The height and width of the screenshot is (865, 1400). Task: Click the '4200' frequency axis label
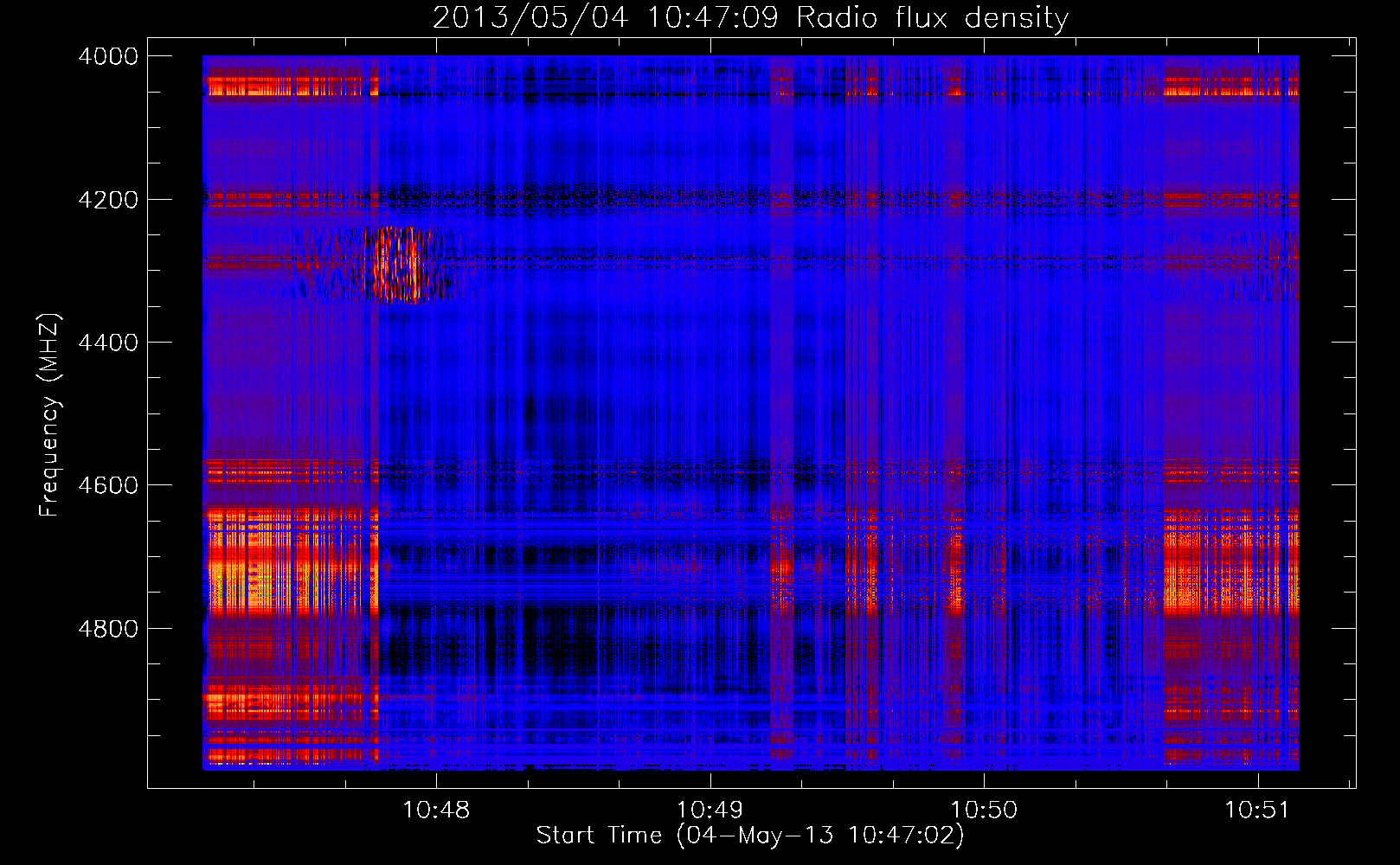point(108,200)
